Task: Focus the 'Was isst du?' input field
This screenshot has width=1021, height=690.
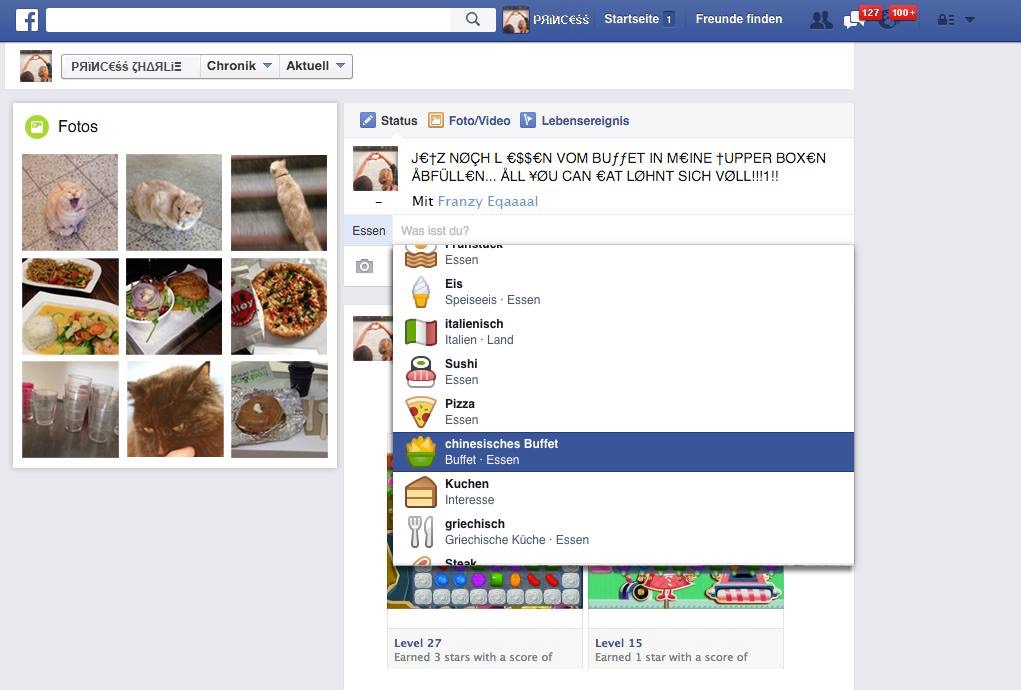Action: pos(622,230)
